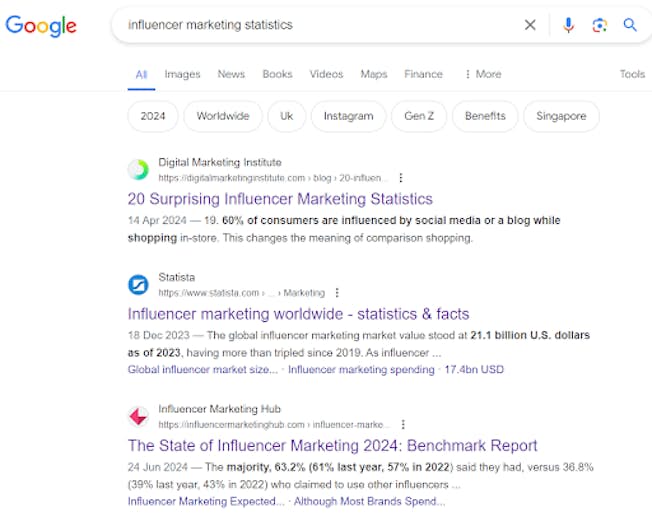Open the Tools search options
Image resolution: width=652 pixels, height=526 pixels.
click(632, 74)
